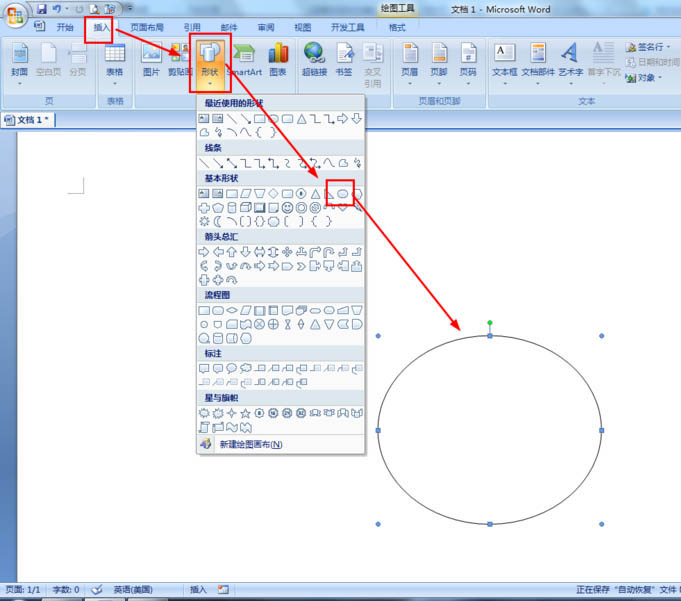Click language 英语(美国) in status bar
This screenshot has width=681, height=601.
133,589
